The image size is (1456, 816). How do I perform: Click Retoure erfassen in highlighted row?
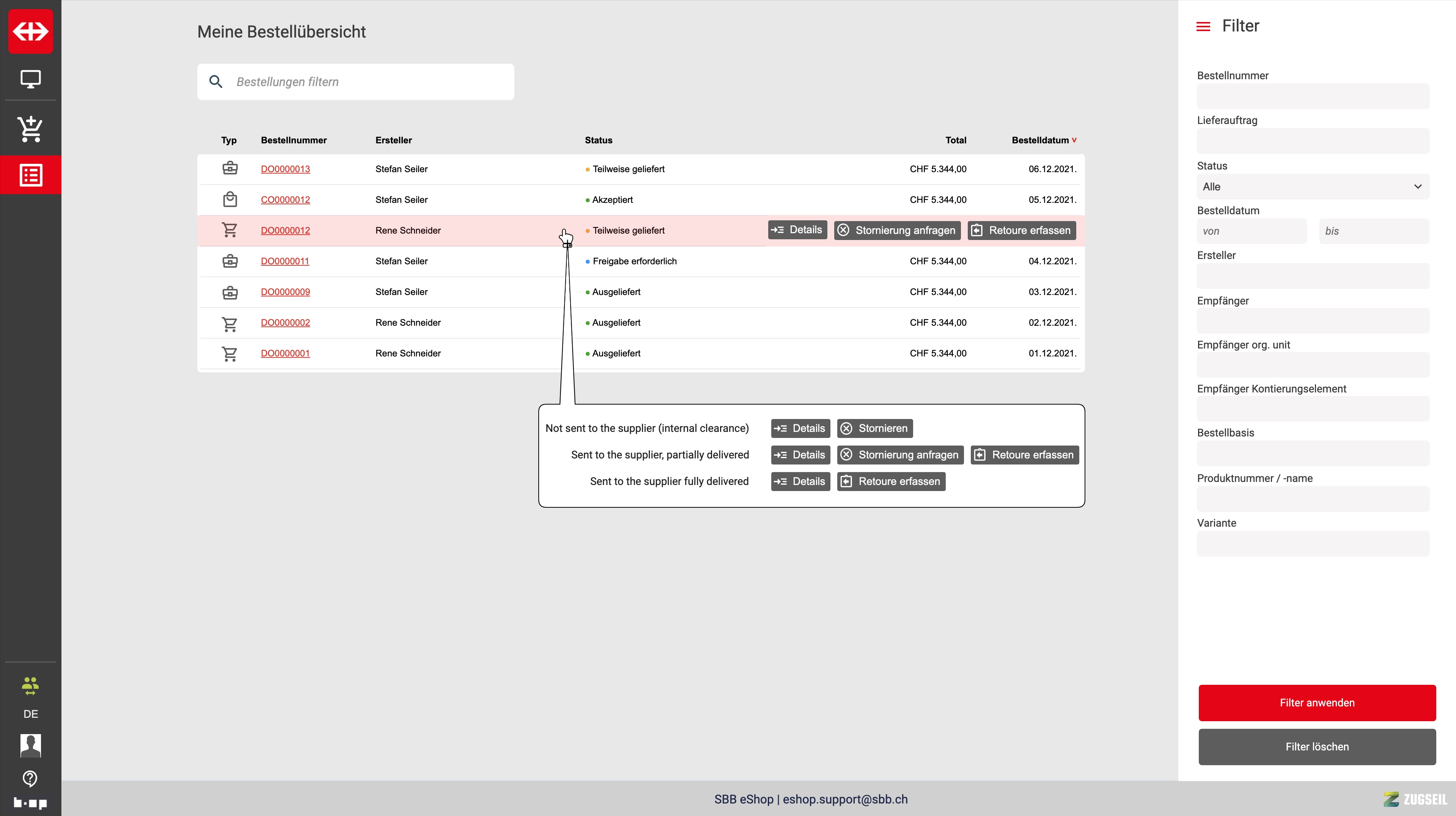tap(1021, 230)
